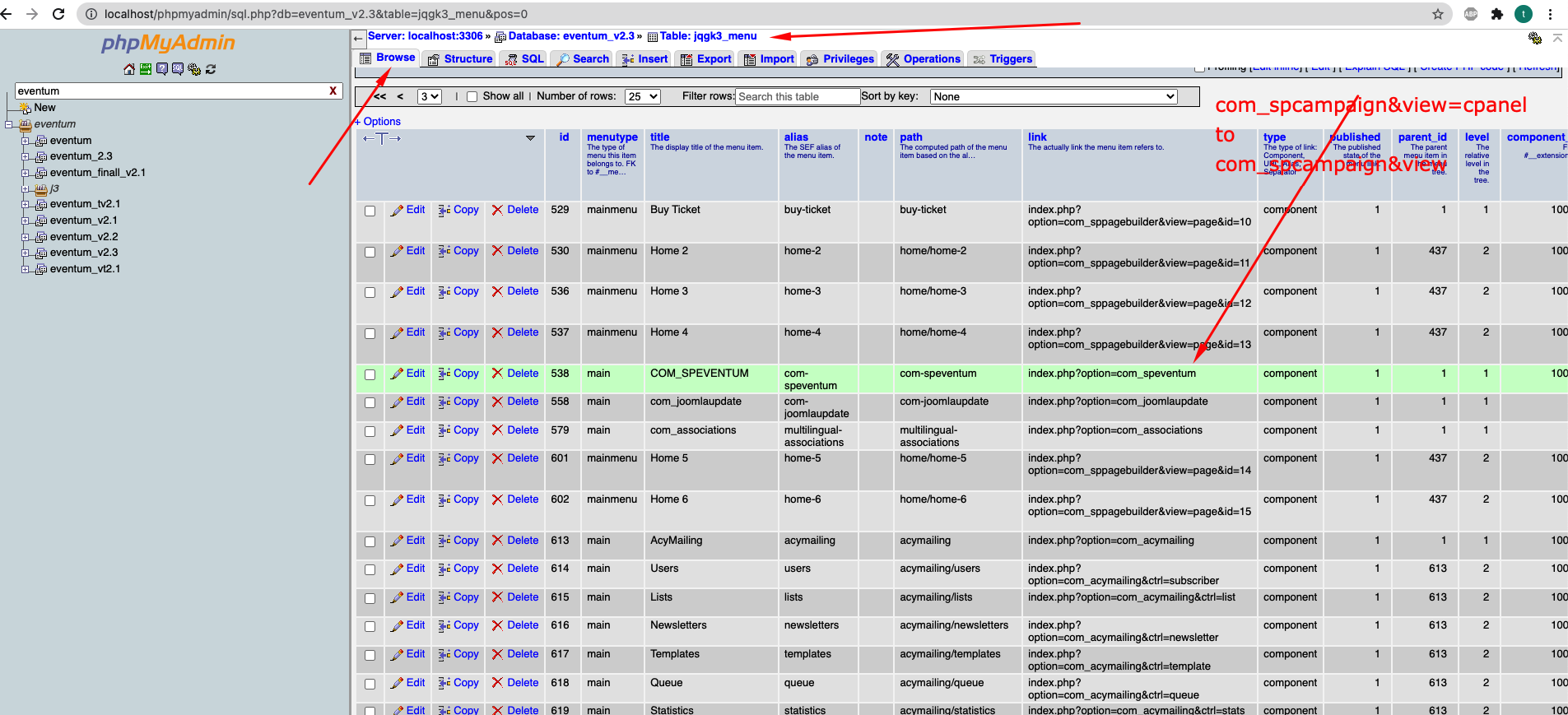
Task: Switch to the SQL tab
Action: click(x=524, y=59)
